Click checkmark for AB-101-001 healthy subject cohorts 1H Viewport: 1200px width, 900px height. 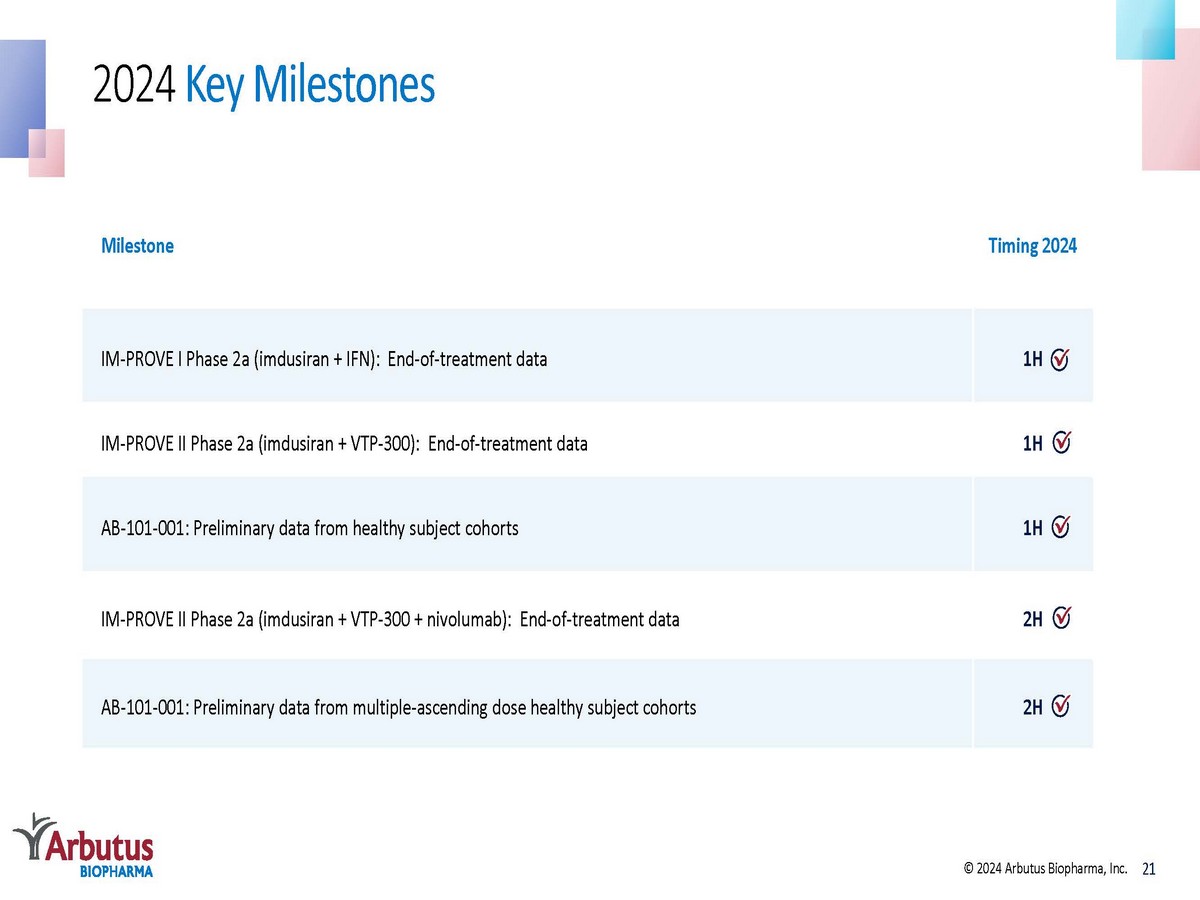[1061, 527]
